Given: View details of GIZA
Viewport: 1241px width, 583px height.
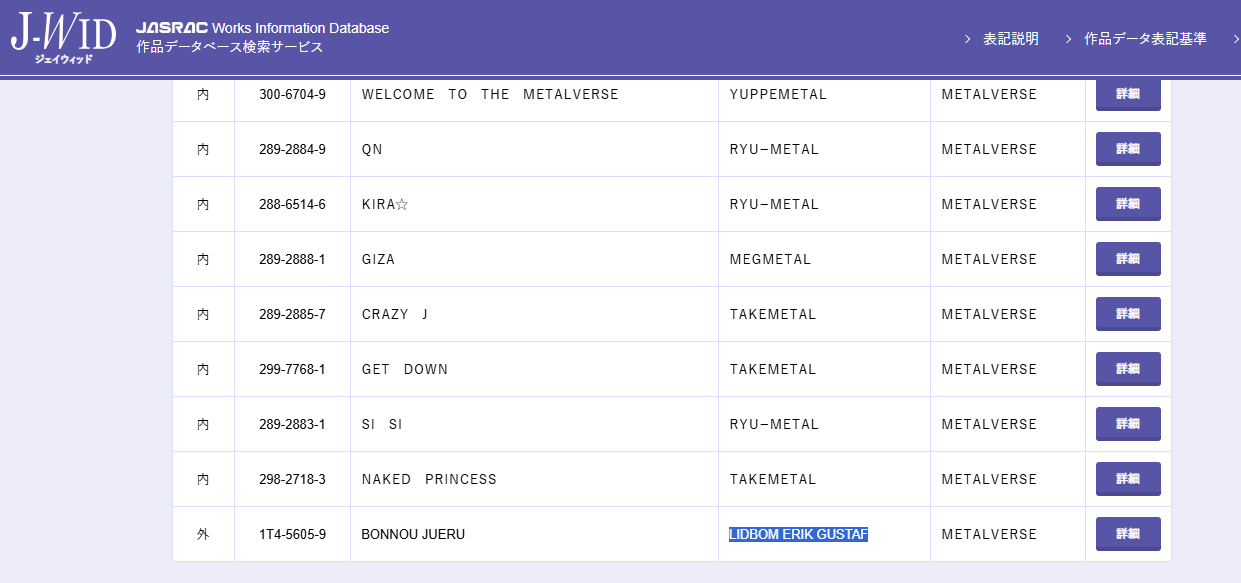Looking at the screenshot, I should pos(1128,259).
